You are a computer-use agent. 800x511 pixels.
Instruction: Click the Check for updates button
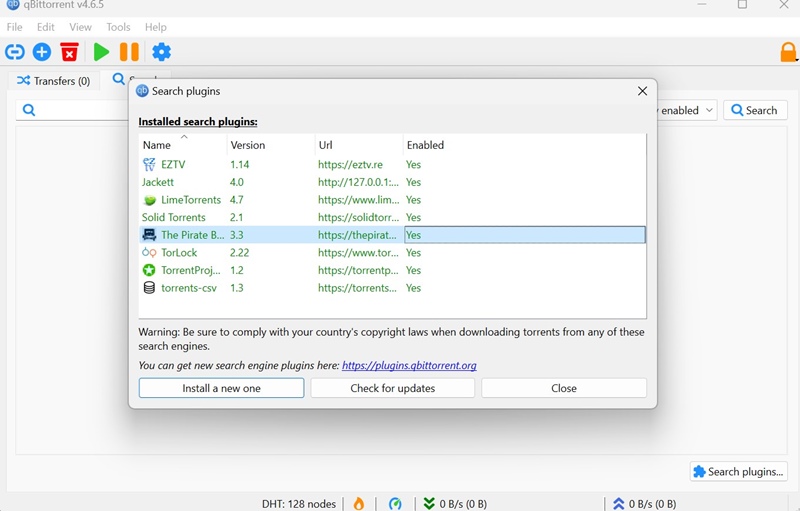tap(392, 388)
